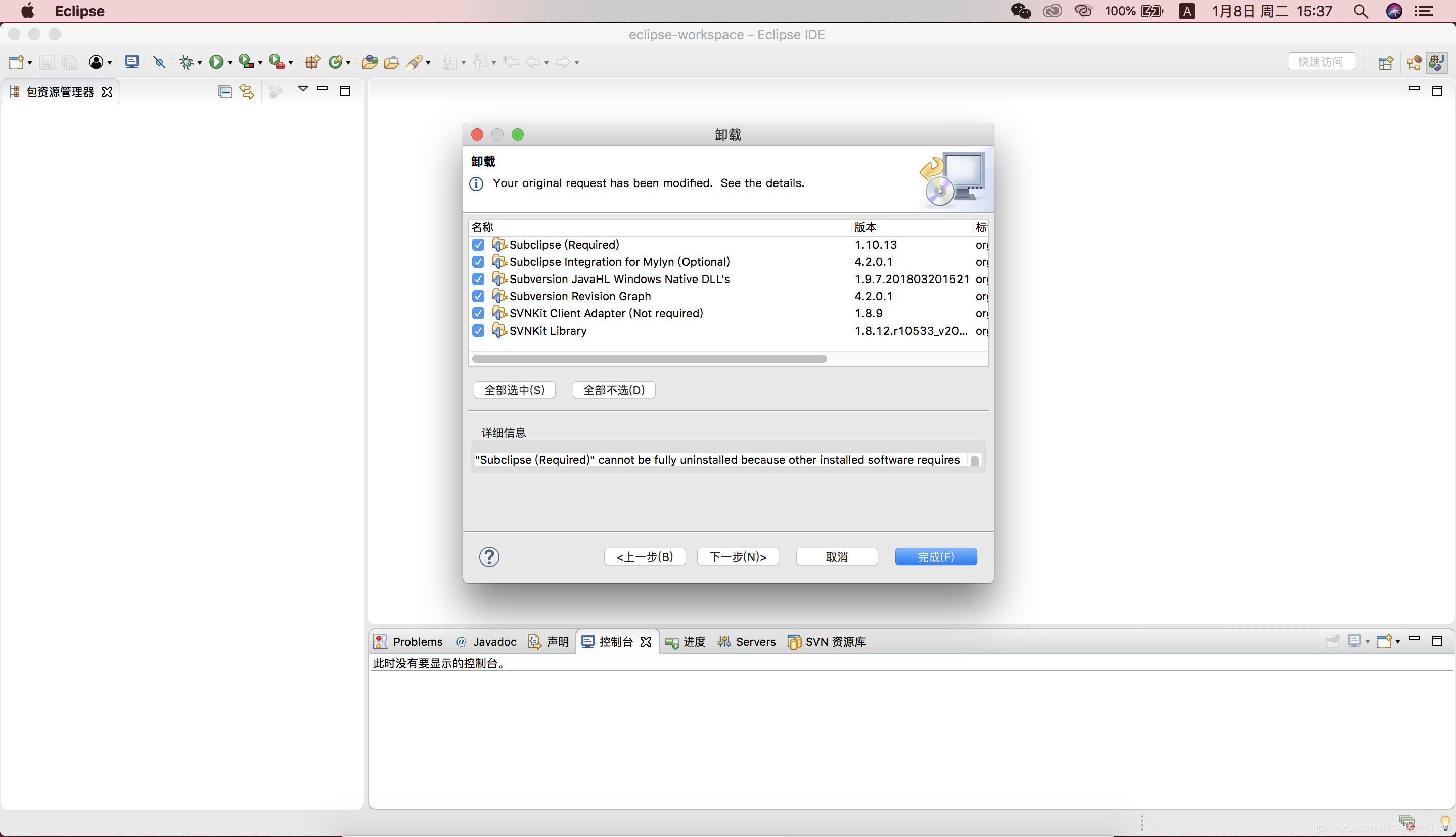Close the 包资源管理器 view tab
Image resolution: width=1456 pixels, height=837 pixels.
tap(107, 92)
